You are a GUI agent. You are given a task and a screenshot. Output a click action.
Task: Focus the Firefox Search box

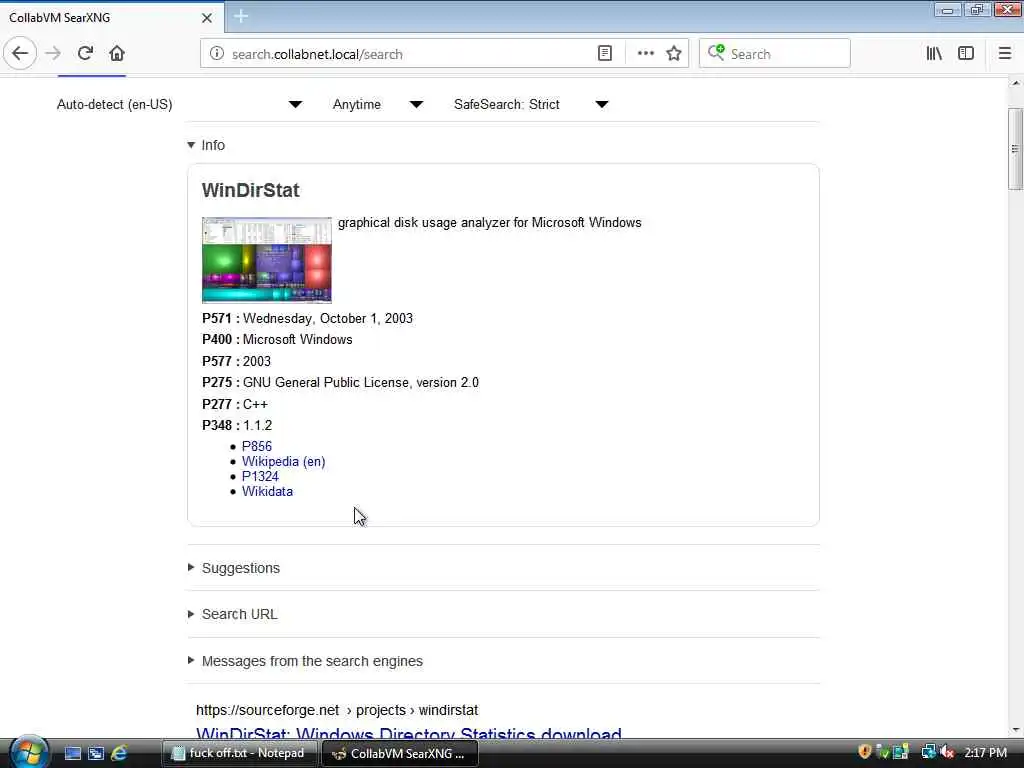click(775, 54)
